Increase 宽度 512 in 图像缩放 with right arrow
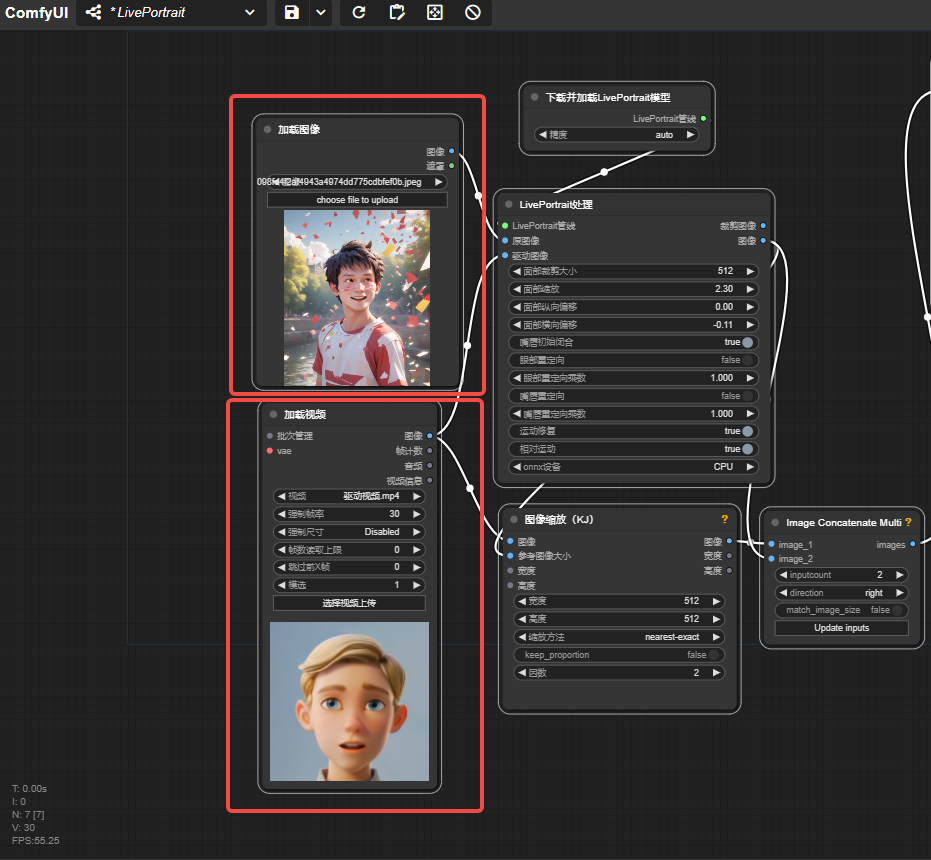This screenshot has height=860, width=931. click(x=717, y=601)
